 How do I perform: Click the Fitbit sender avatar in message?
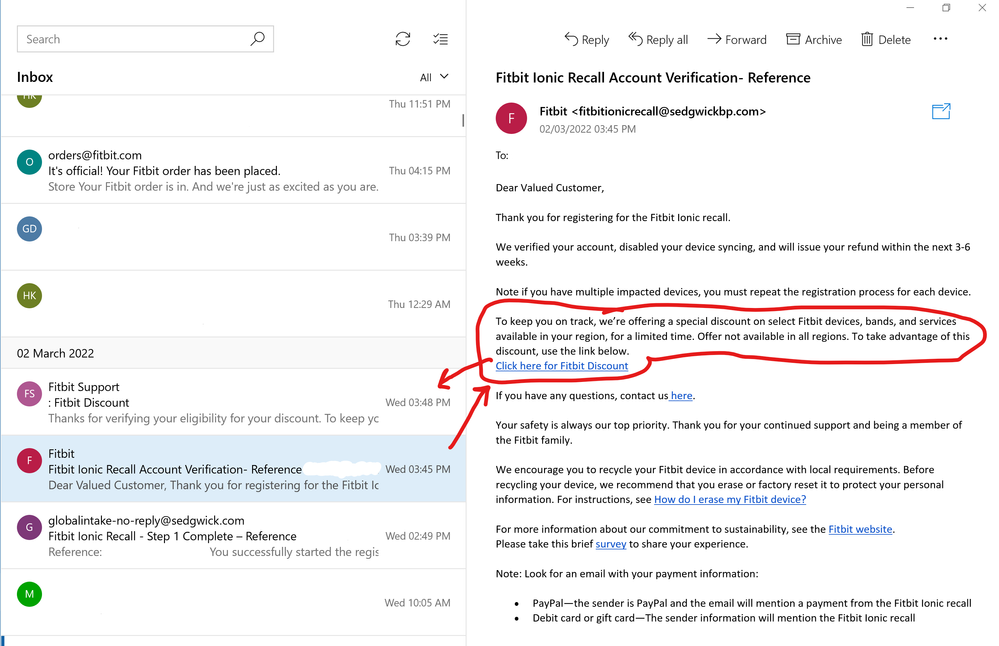[x=512, y=118]
